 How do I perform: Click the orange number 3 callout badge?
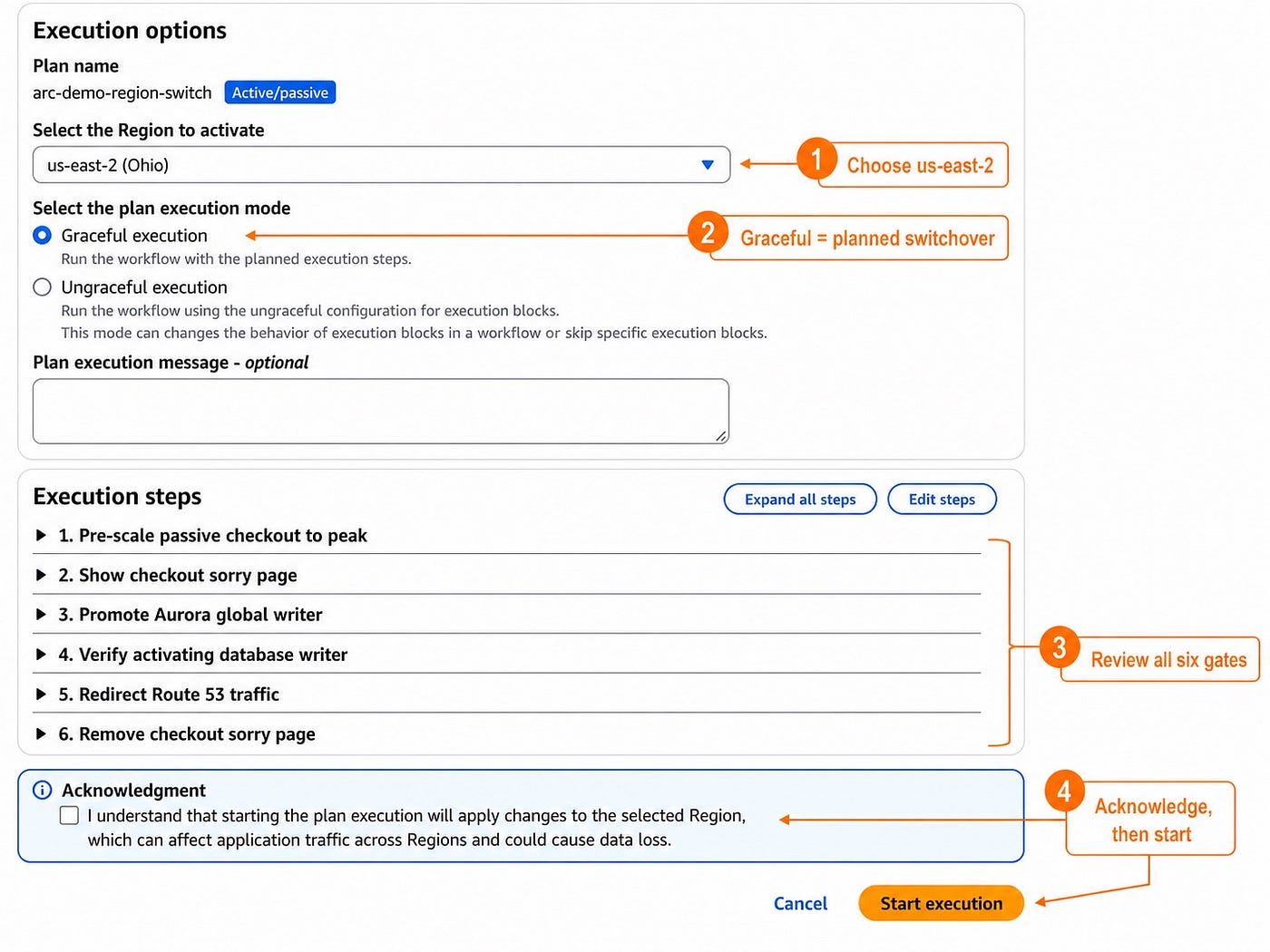pyautogui.click(x=1060, y=646)
